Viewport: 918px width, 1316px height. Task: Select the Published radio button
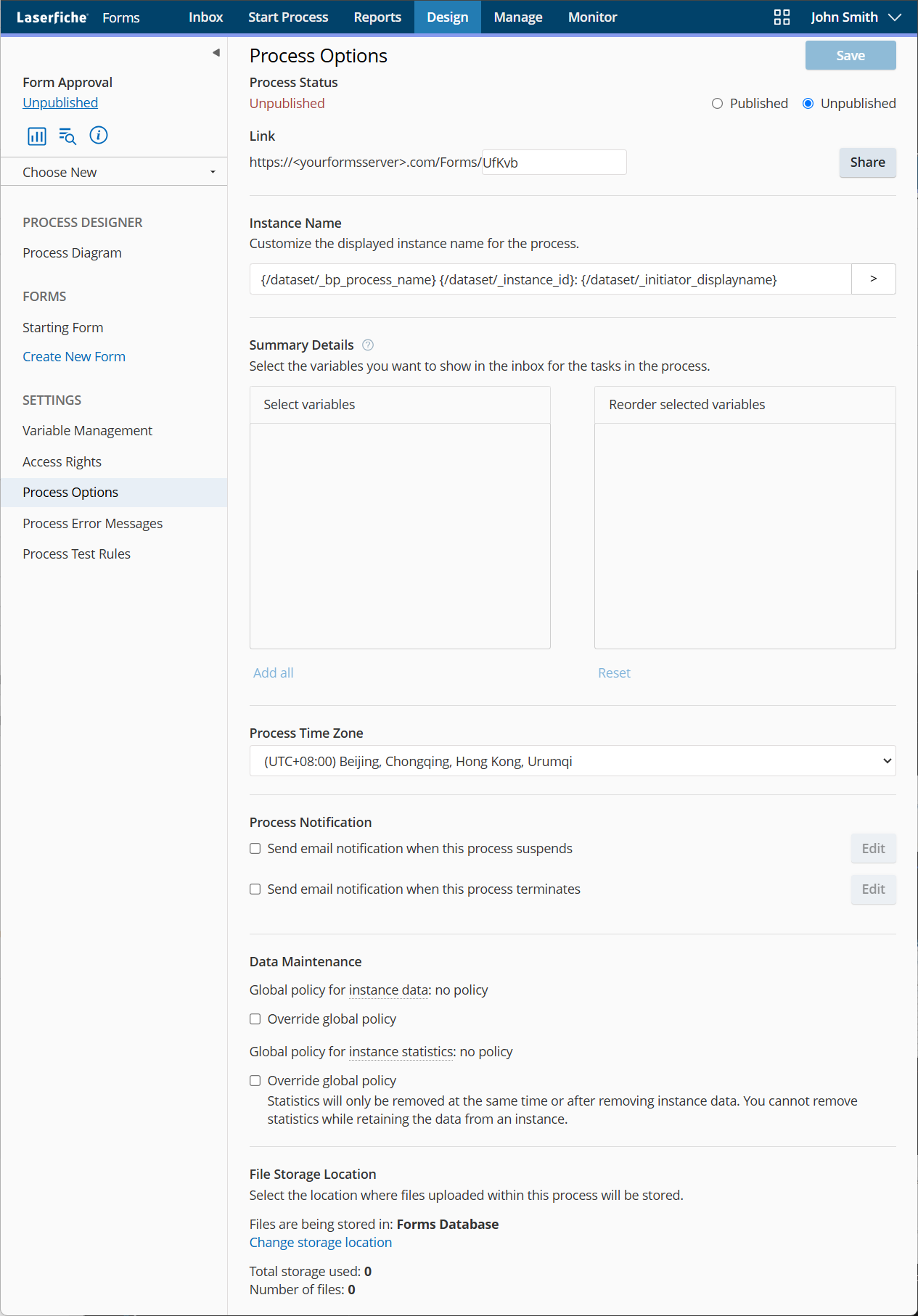click(x=717, y=104)
